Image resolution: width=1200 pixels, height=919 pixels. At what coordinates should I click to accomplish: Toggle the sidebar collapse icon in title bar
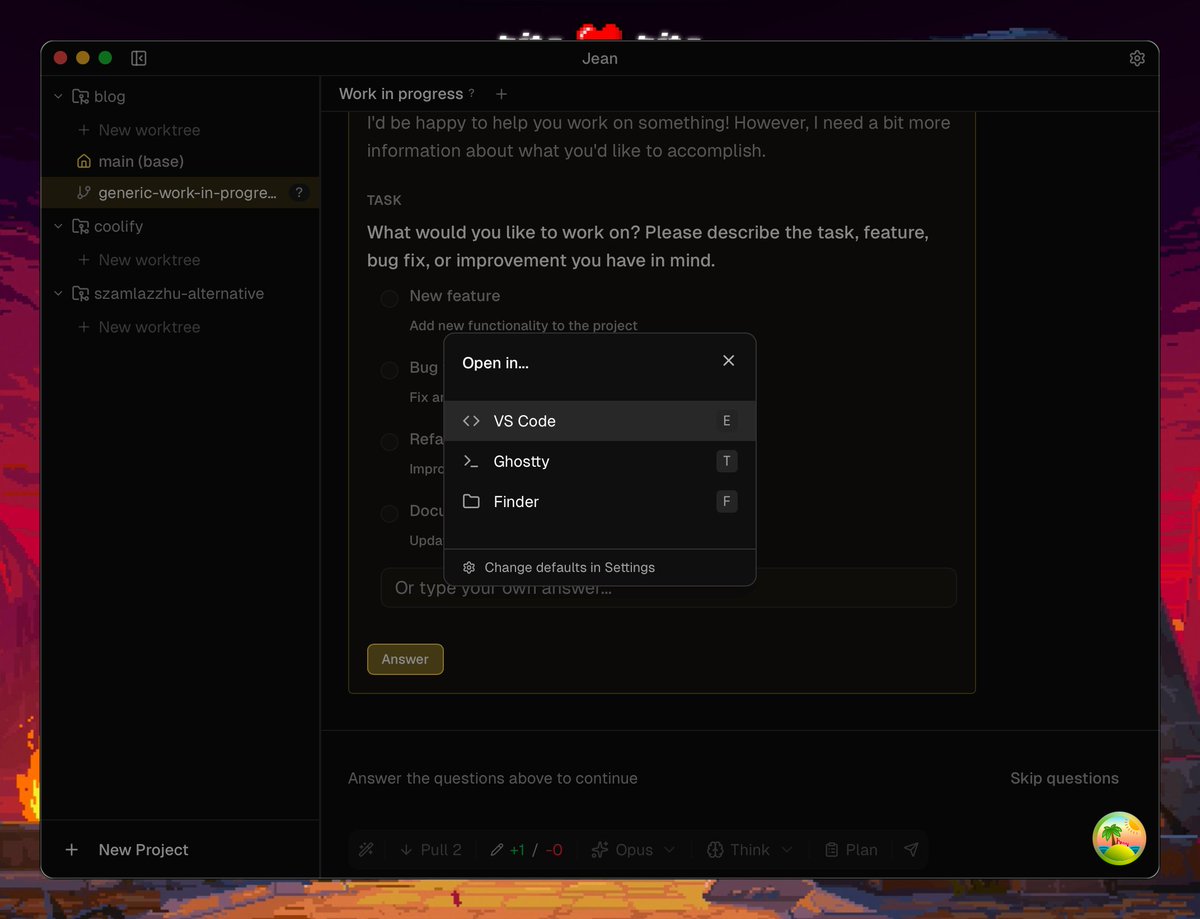click(x=139, y=58)
